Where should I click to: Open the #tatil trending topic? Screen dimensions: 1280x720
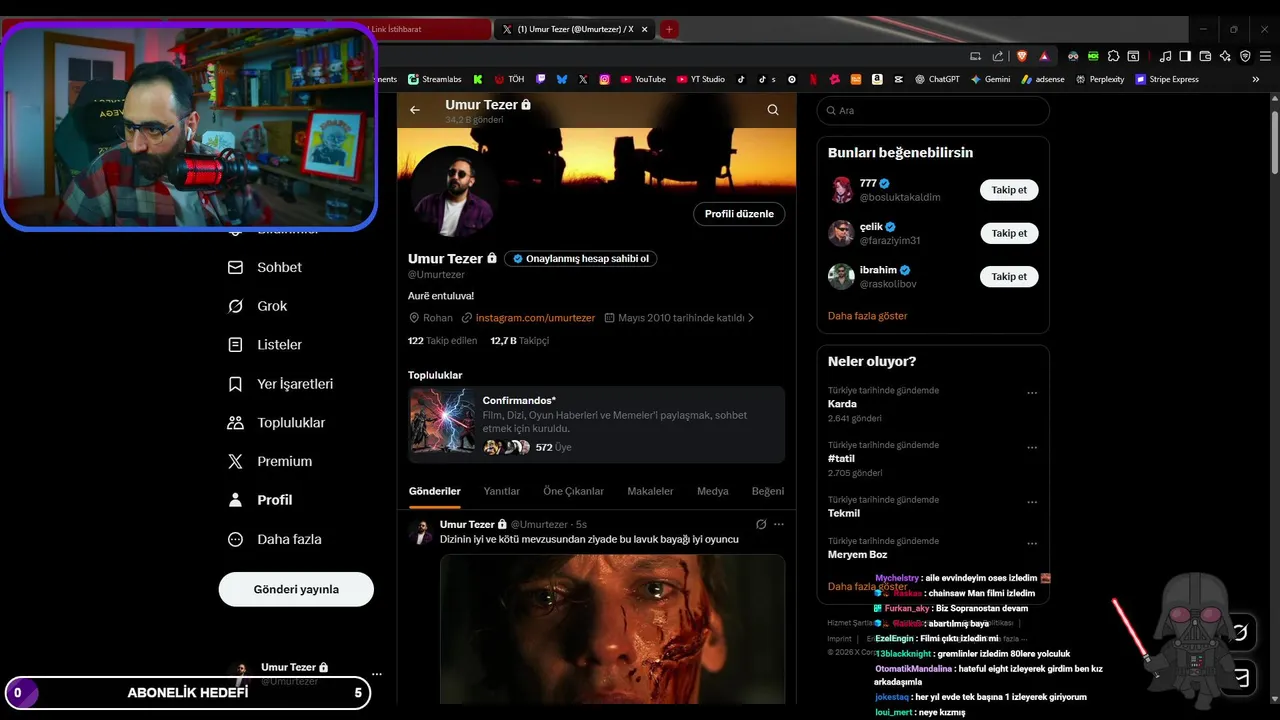[x=841, y=459]
